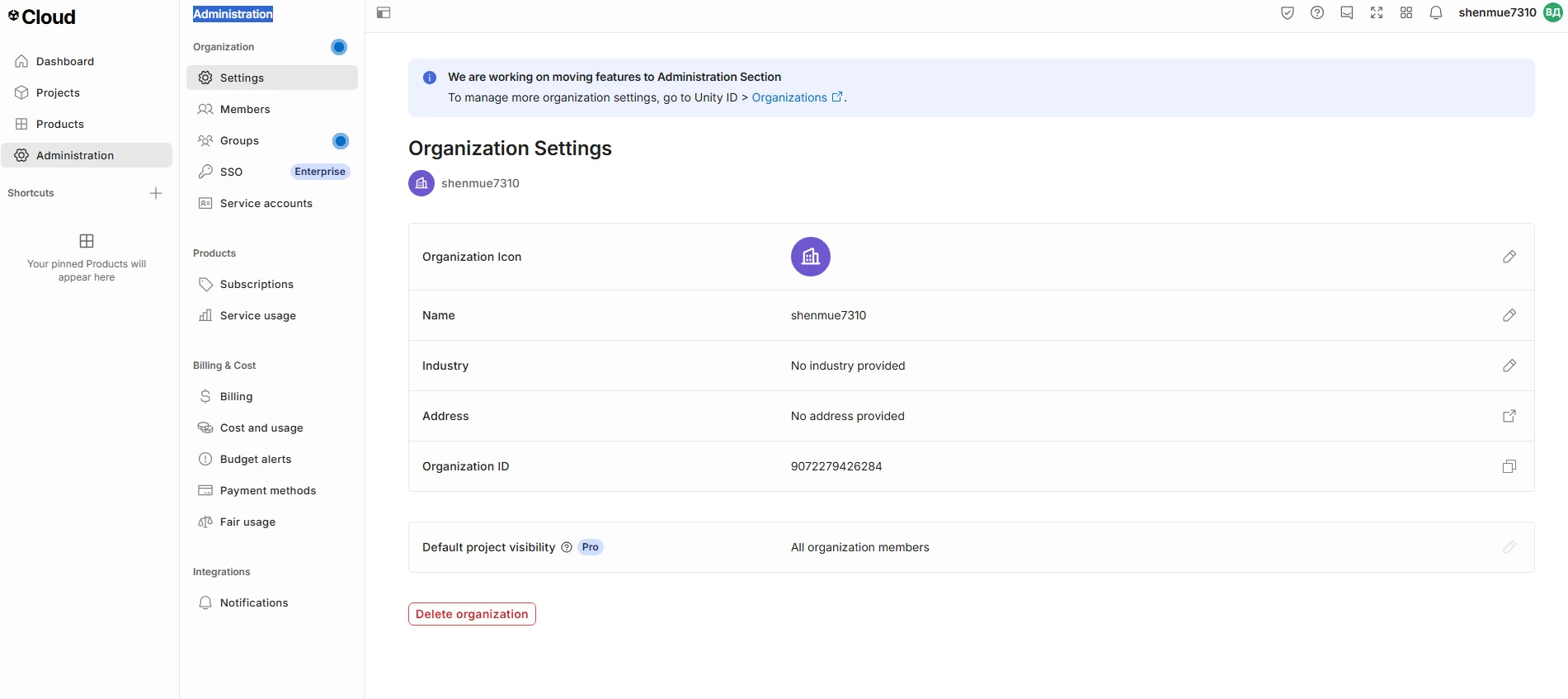Open organization Settings
This screenshot has width=1568, height=699.
(272, 78)
